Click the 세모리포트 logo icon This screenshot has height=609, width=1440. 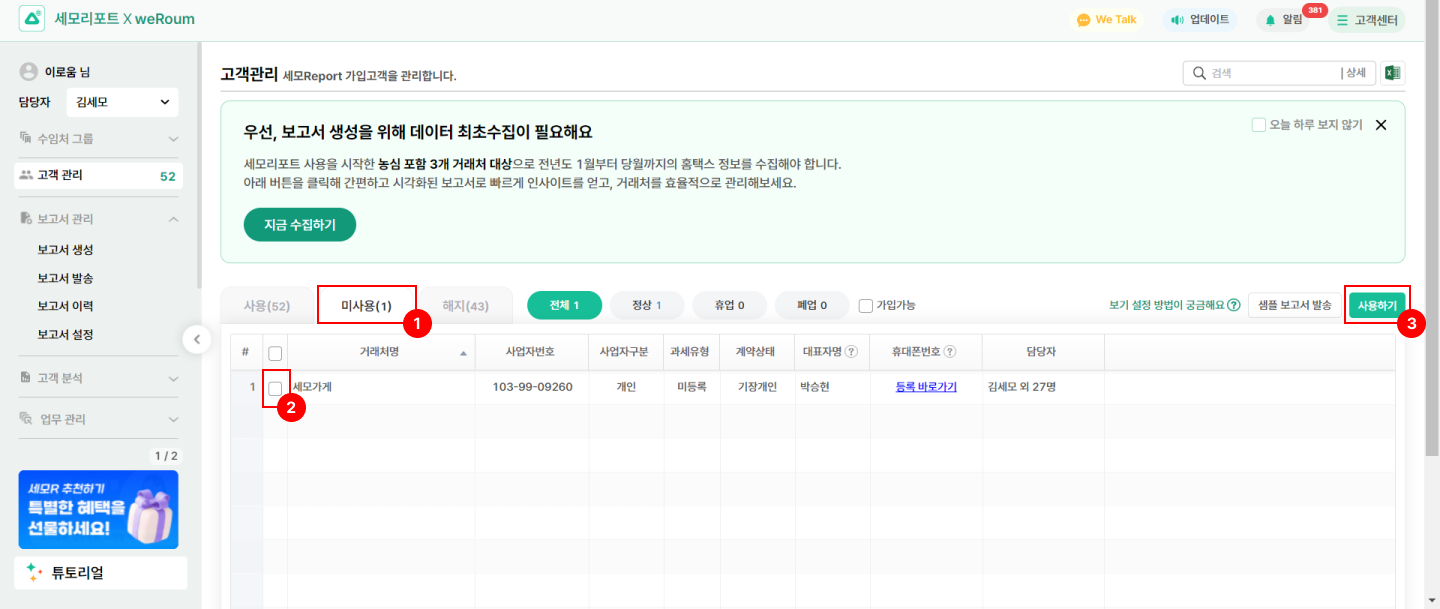[x=32, y=19]
